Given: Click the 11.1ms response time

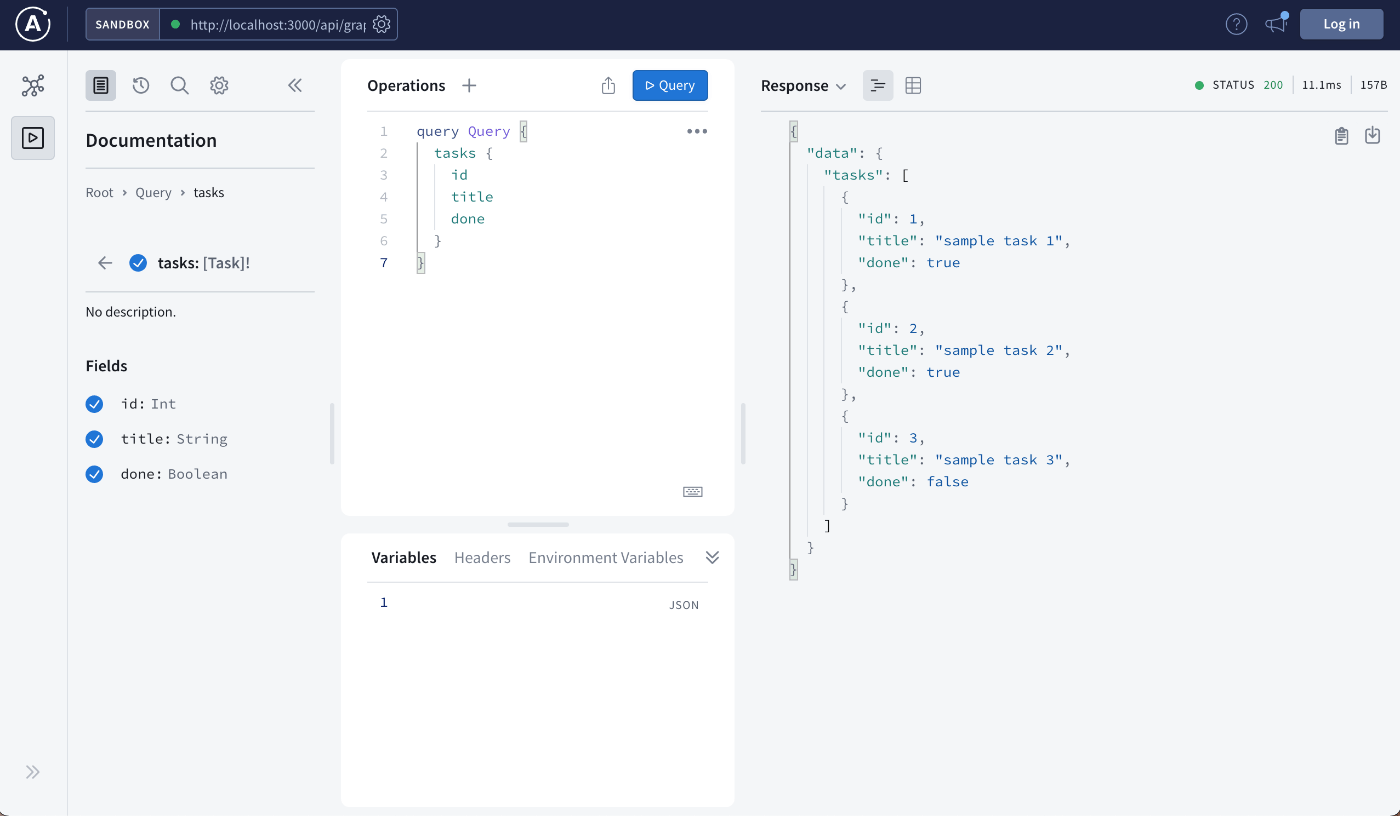Looking at the screenshot, I should tap(1322, 85).
